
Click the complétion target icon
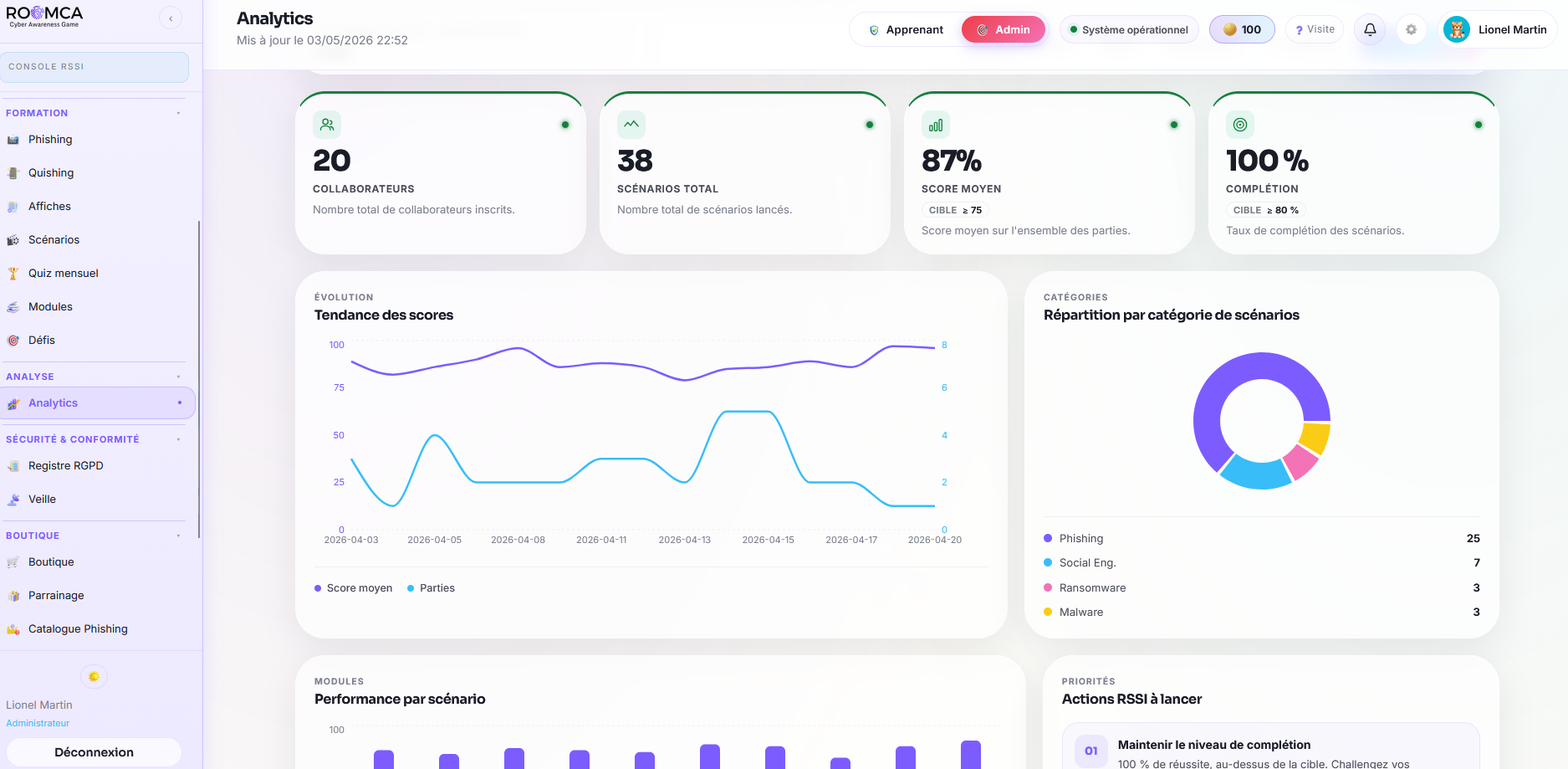tap(1240, 125)
